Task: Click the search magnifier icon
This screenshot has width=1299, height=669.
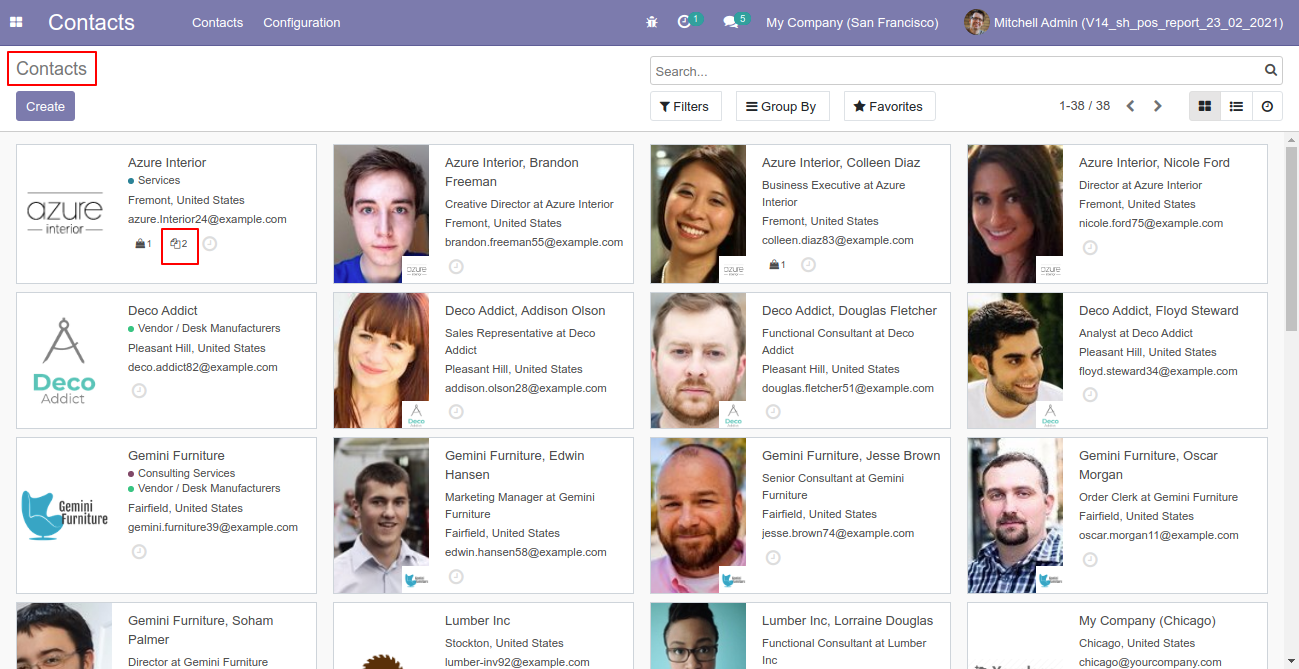Action: 1271,71
